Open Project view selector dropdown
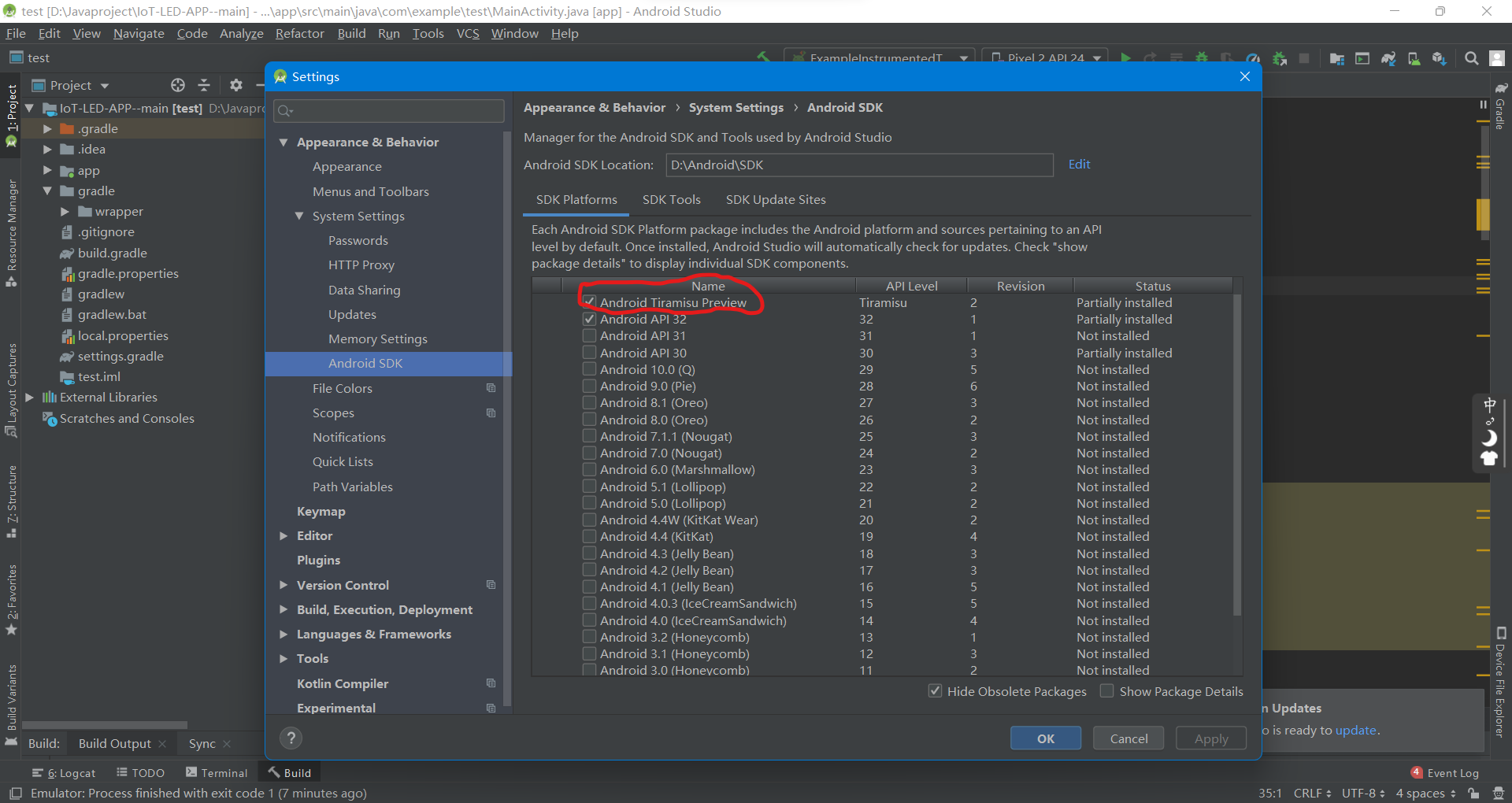This screenshot has width=1512, height=803. click(x=70, y=85)
